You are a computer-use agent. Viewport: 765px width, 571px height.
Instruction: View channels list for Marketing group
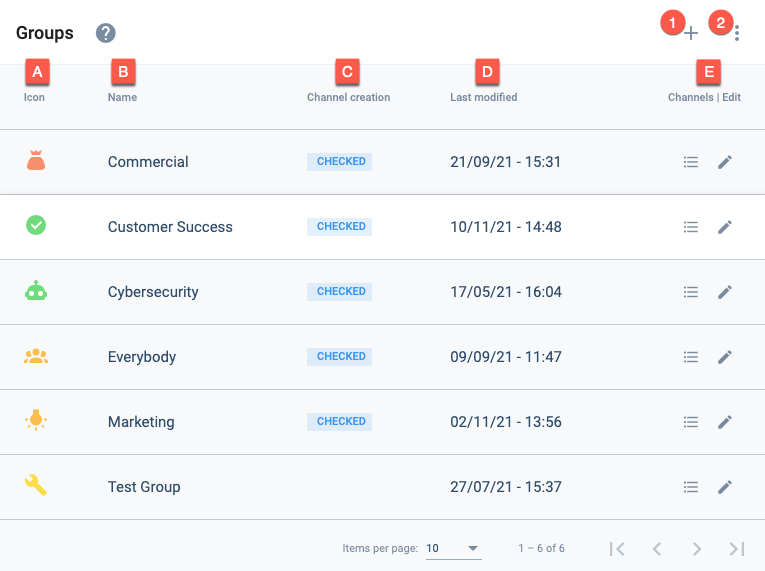690,422
